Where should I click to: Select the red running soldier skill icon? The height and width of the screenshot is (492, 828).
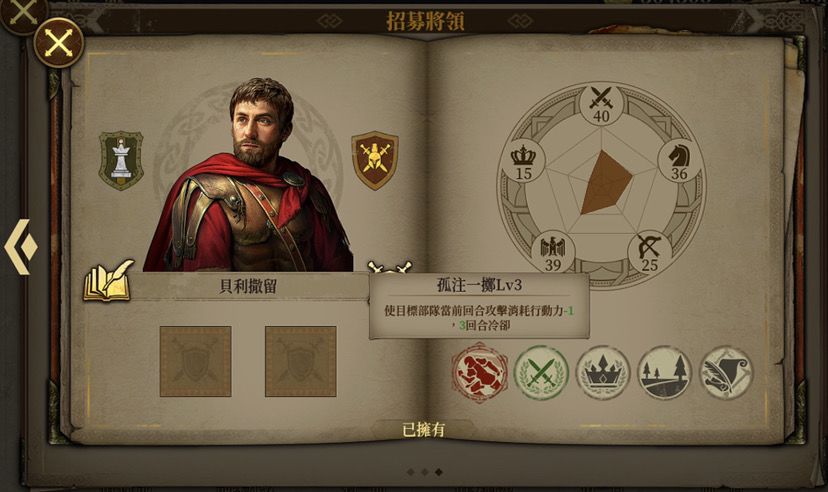(x=479, y=372)
